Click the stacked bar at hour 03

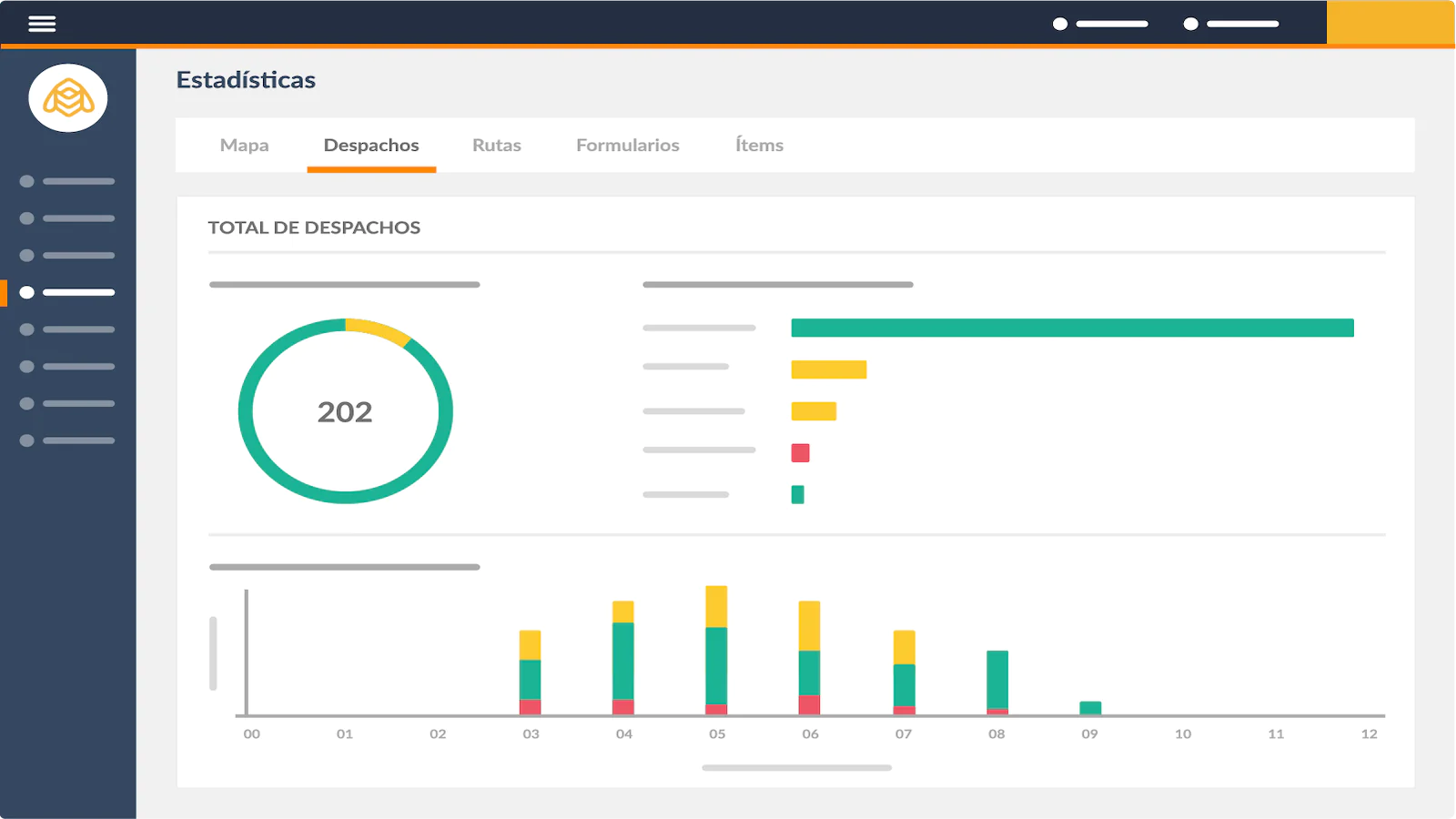pos(531,672)
